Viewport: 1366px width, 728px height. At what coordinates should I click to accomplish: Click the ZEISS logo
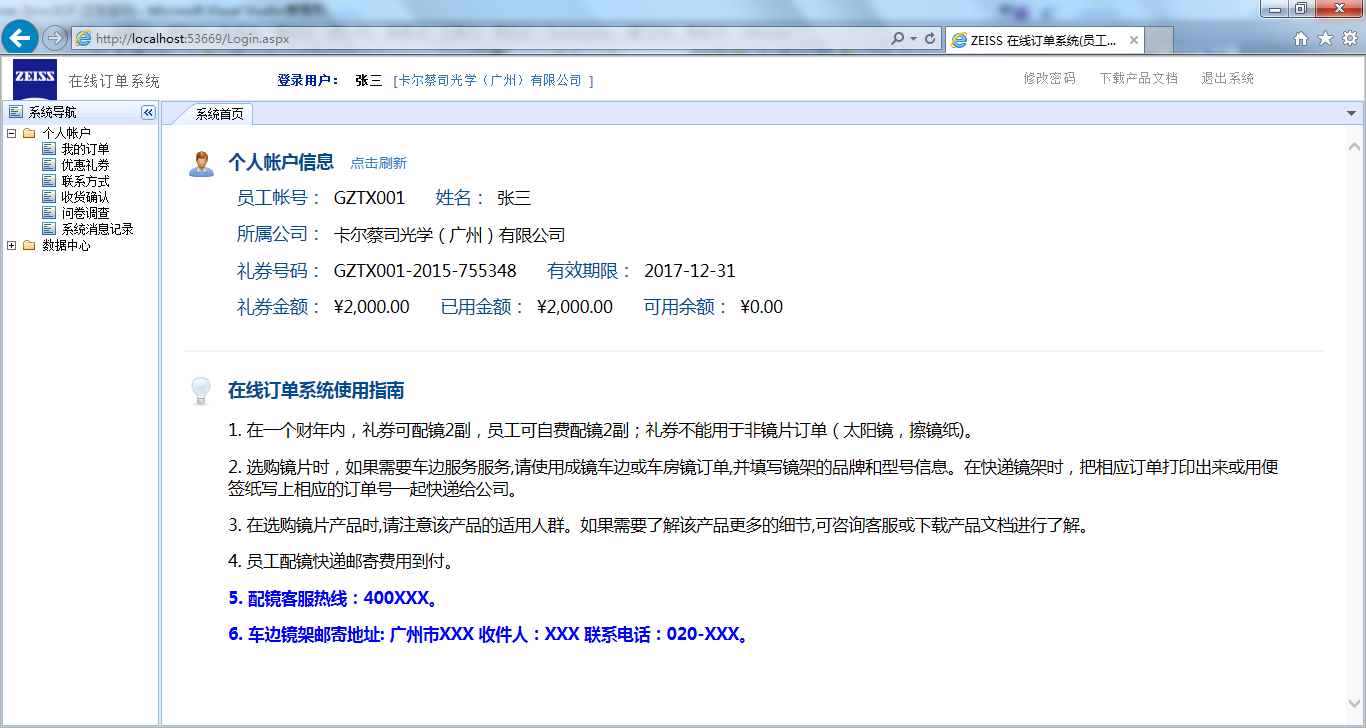click(35, 79)
